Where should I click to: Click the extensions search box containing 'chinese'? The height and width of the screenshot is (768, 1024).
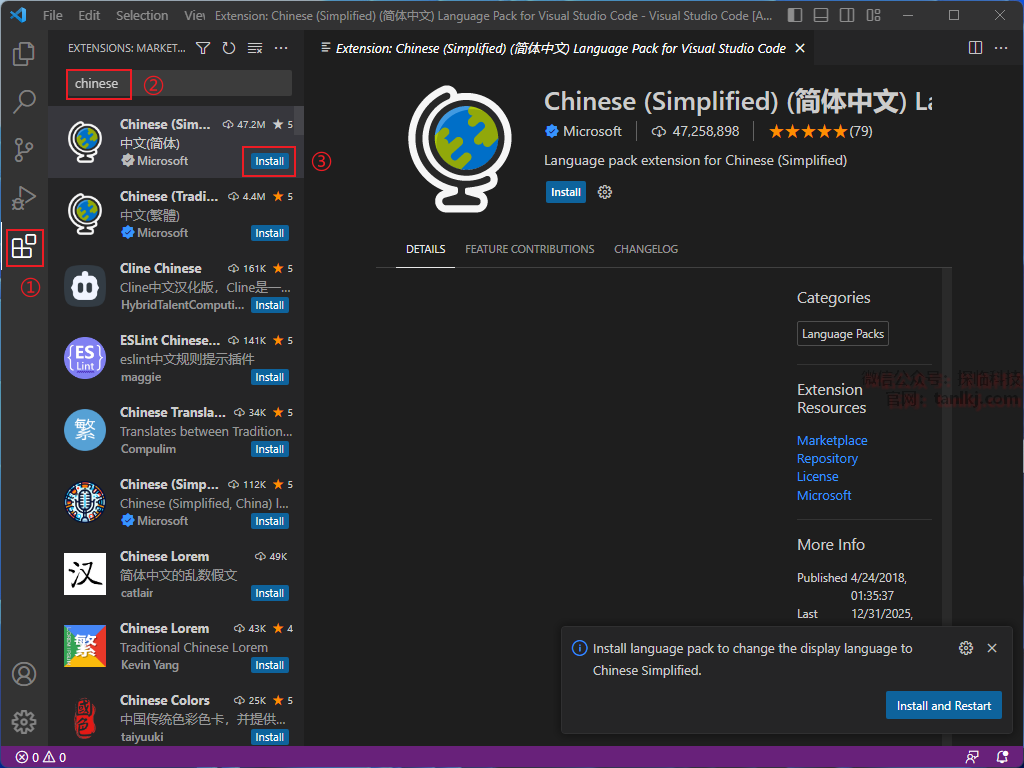pos(180,84)
